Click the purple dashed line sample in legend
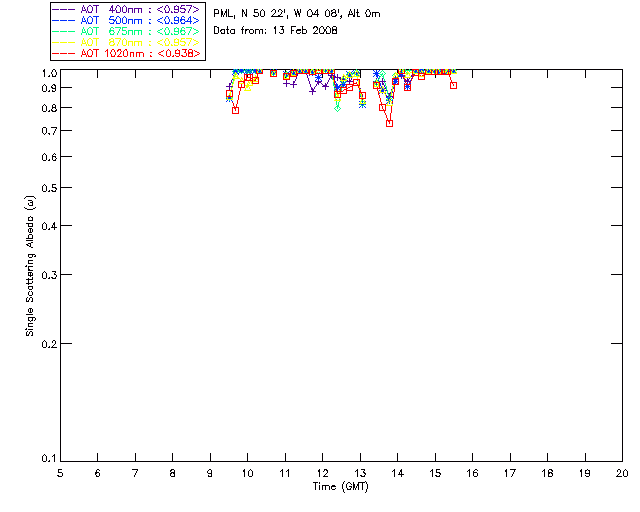This screenshot has height=512, width=640. click(x=64, y=9)
